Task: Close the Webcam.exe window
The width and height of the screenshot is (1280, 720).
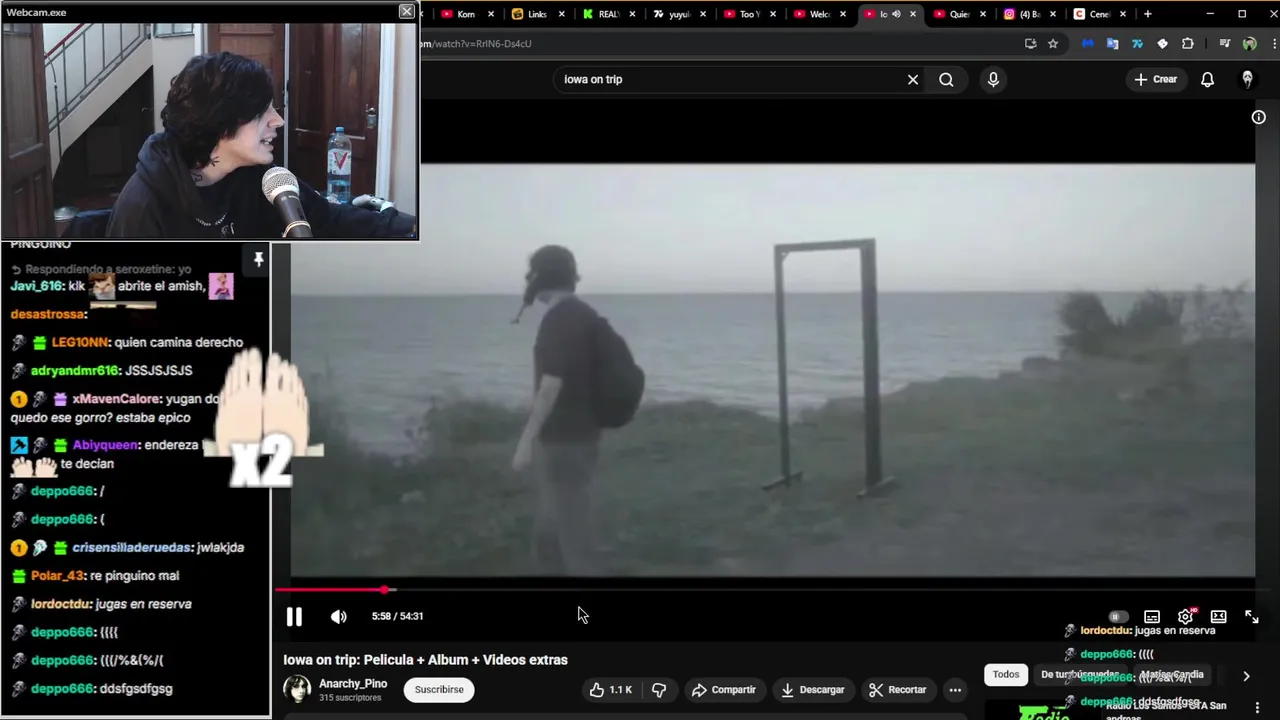Action: point(406,11)
